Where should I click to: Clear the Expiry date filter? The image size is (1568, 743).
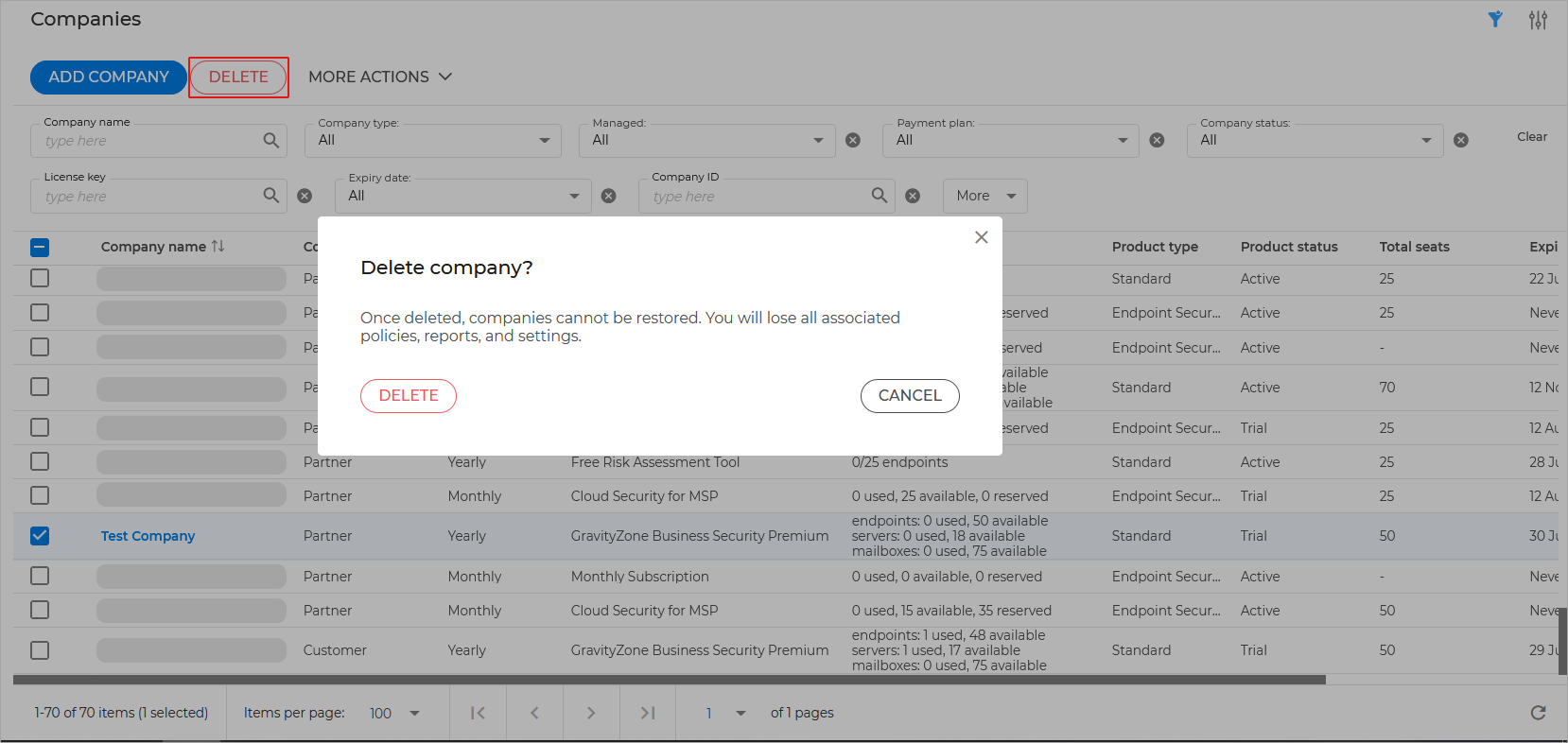point(609,196)
